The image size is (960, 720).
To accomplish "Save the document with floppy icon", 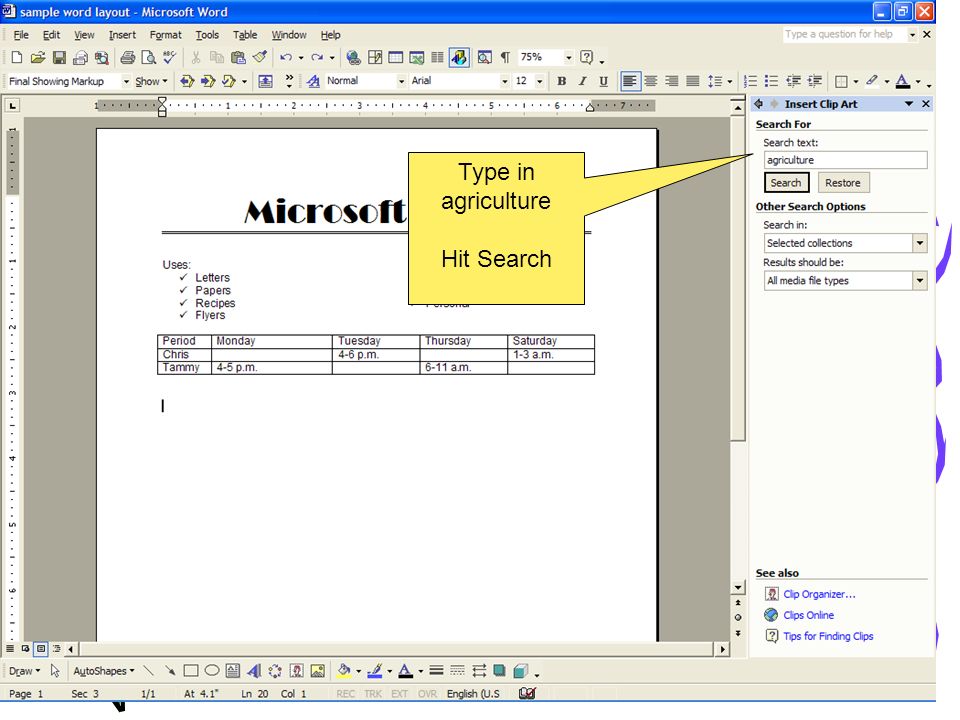I will coord(59,58).
